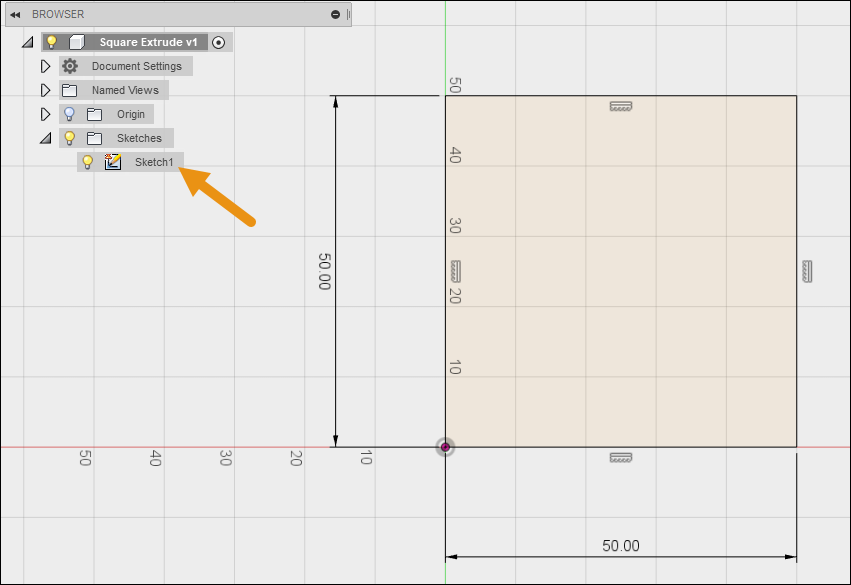This screenshot has width=851, height=585.
Task: Click the browser panel resize handle
Action: 348,15
